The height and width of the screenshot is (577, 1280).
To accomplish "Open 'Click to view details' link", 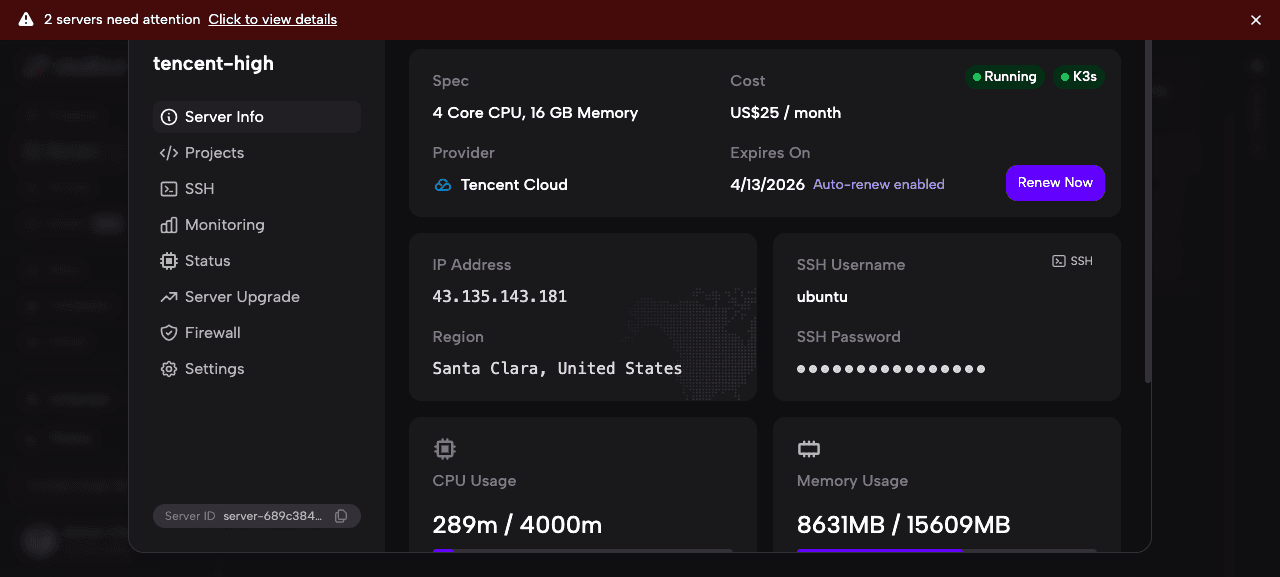I will 272,20.
